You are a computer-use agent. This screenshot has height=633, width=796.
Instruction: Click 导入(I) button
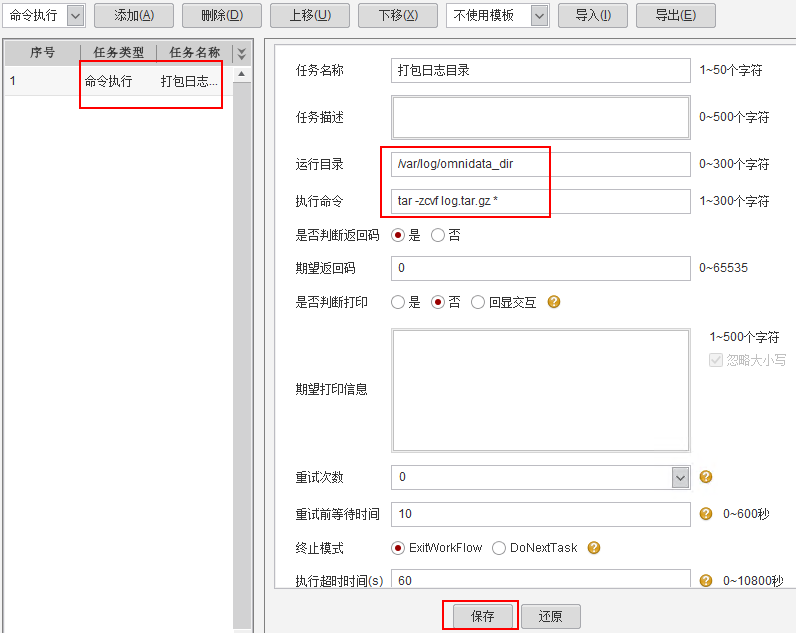coord(592,16)
